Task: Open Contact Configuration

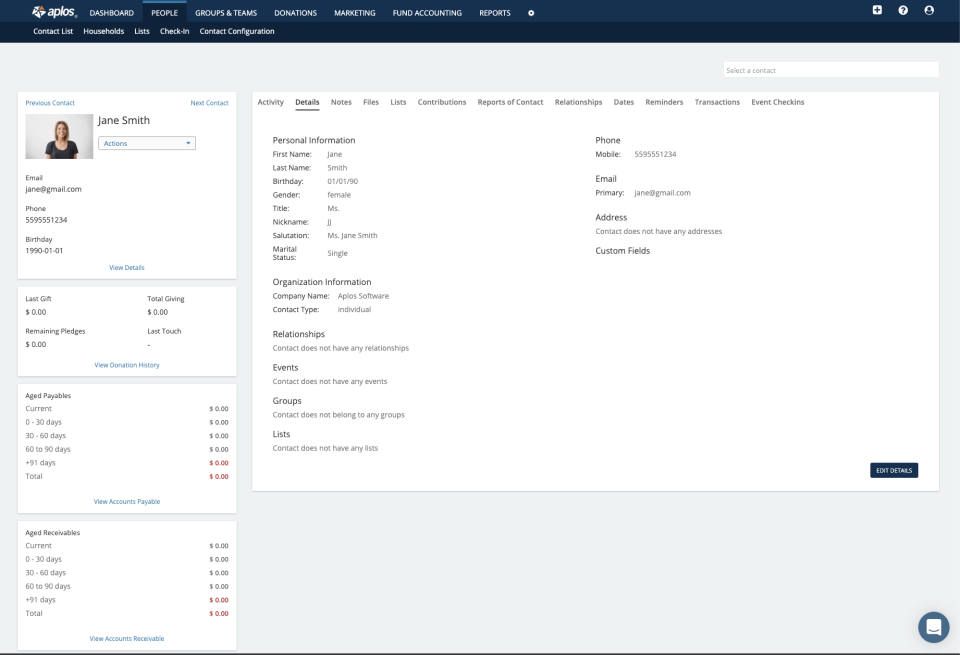Action: [237, 31]
